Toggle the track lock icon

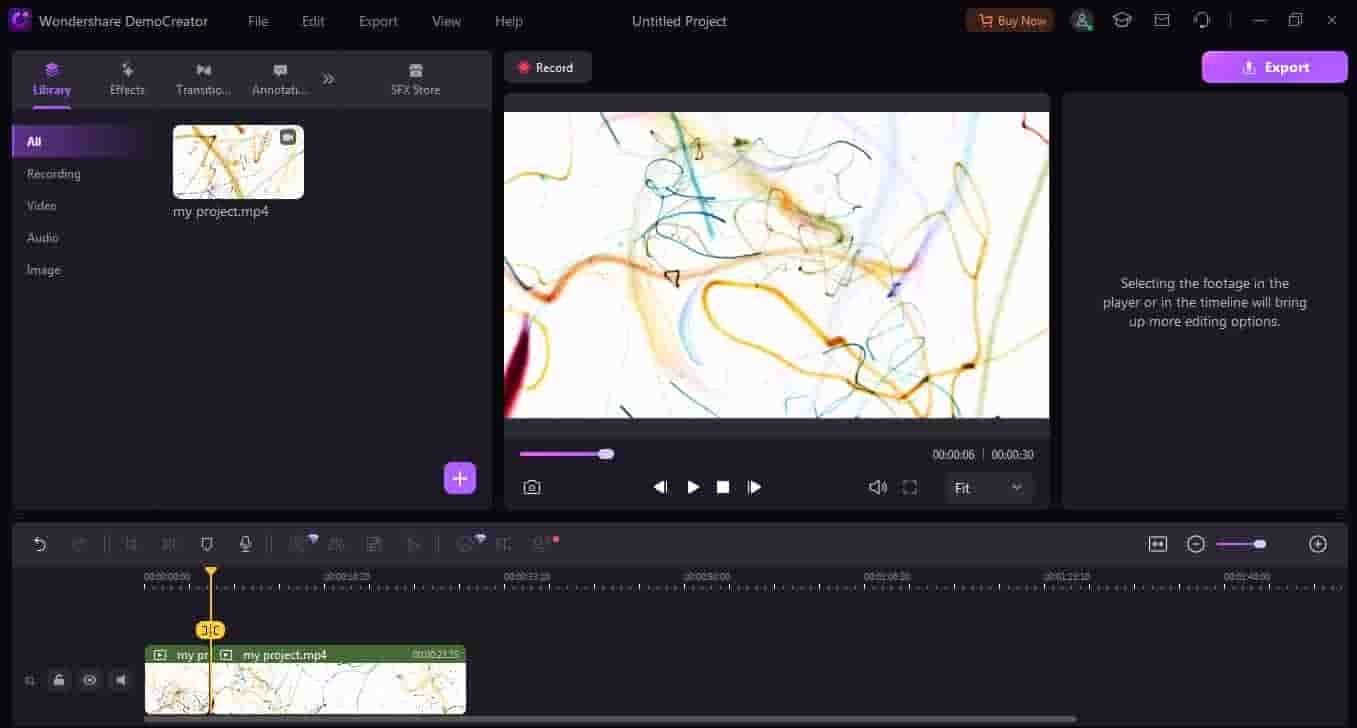pos(59,680)
